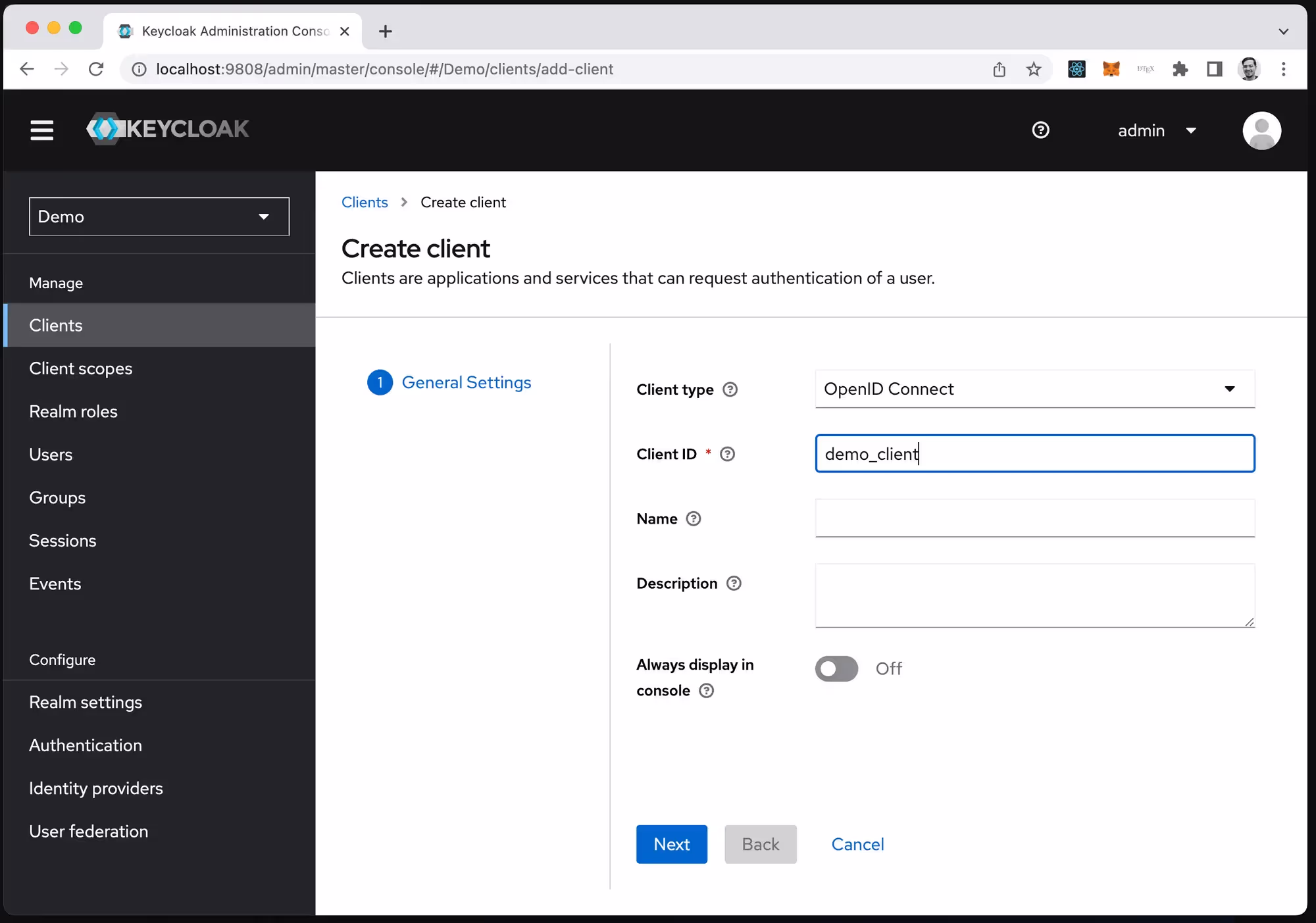This screenshot has width=1316, height=923.
Task: Open the admin user dropdown menu
Action: [1156, 130]
